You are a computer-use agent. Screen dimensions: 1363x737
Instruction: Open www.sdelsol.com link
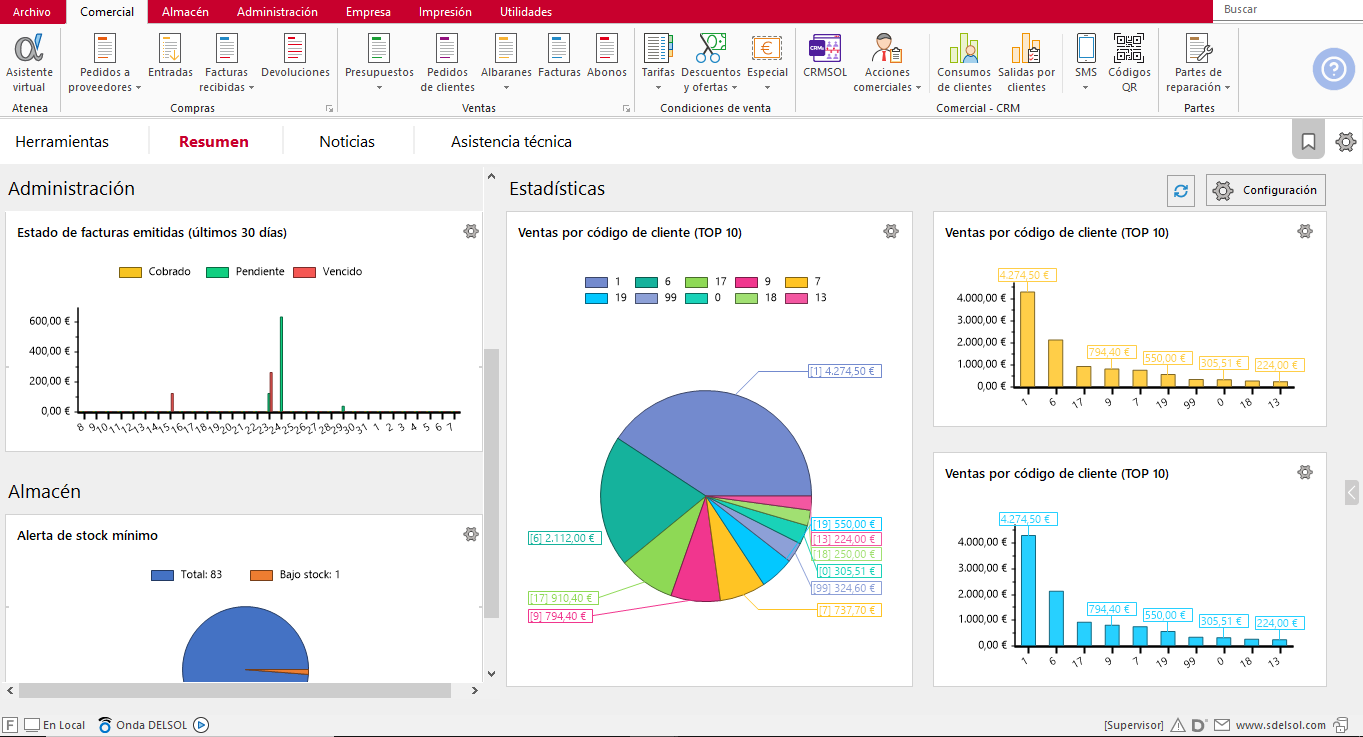(1281, 725)
